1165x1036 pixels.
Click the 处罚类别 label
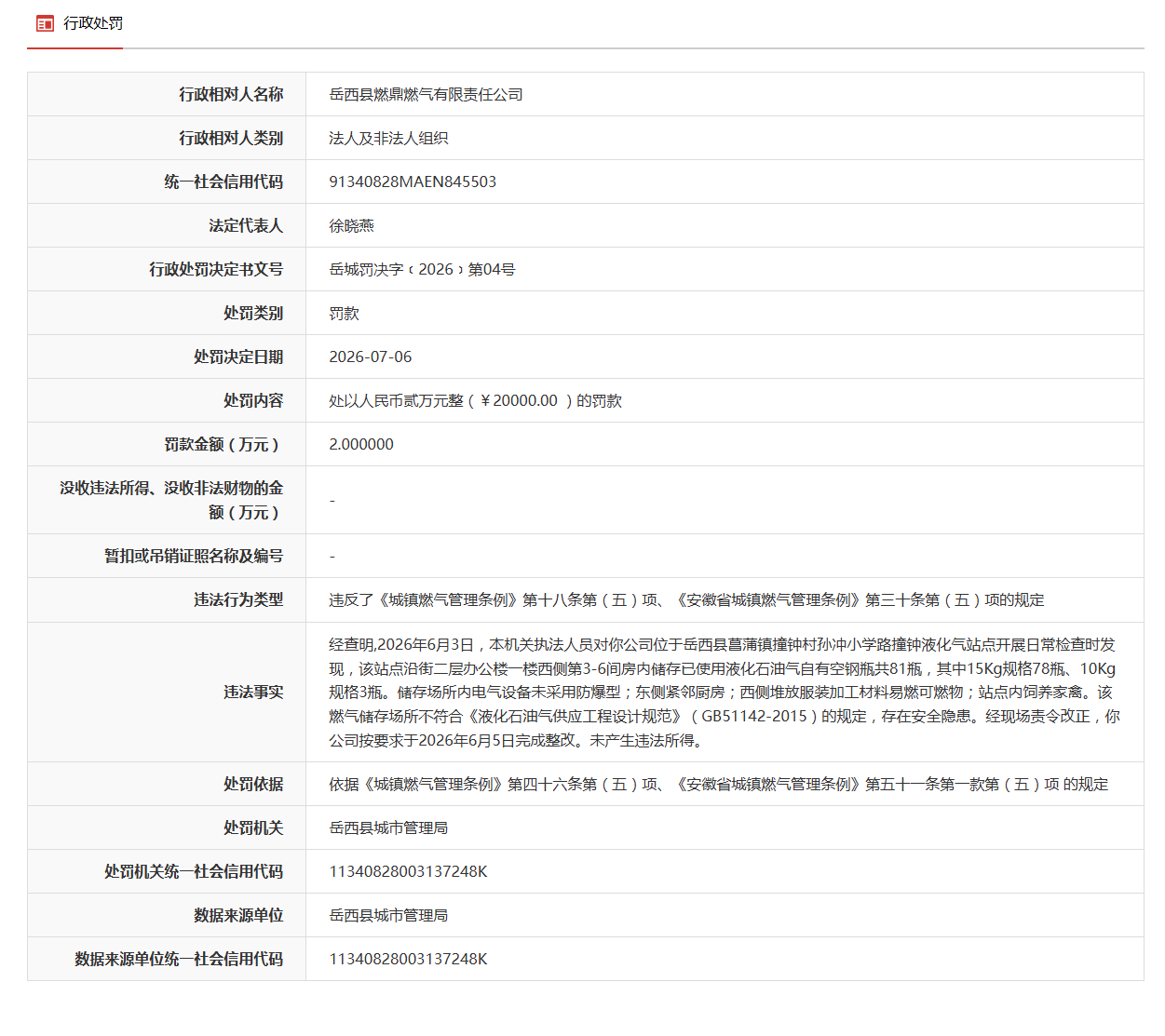coord(253,313)
